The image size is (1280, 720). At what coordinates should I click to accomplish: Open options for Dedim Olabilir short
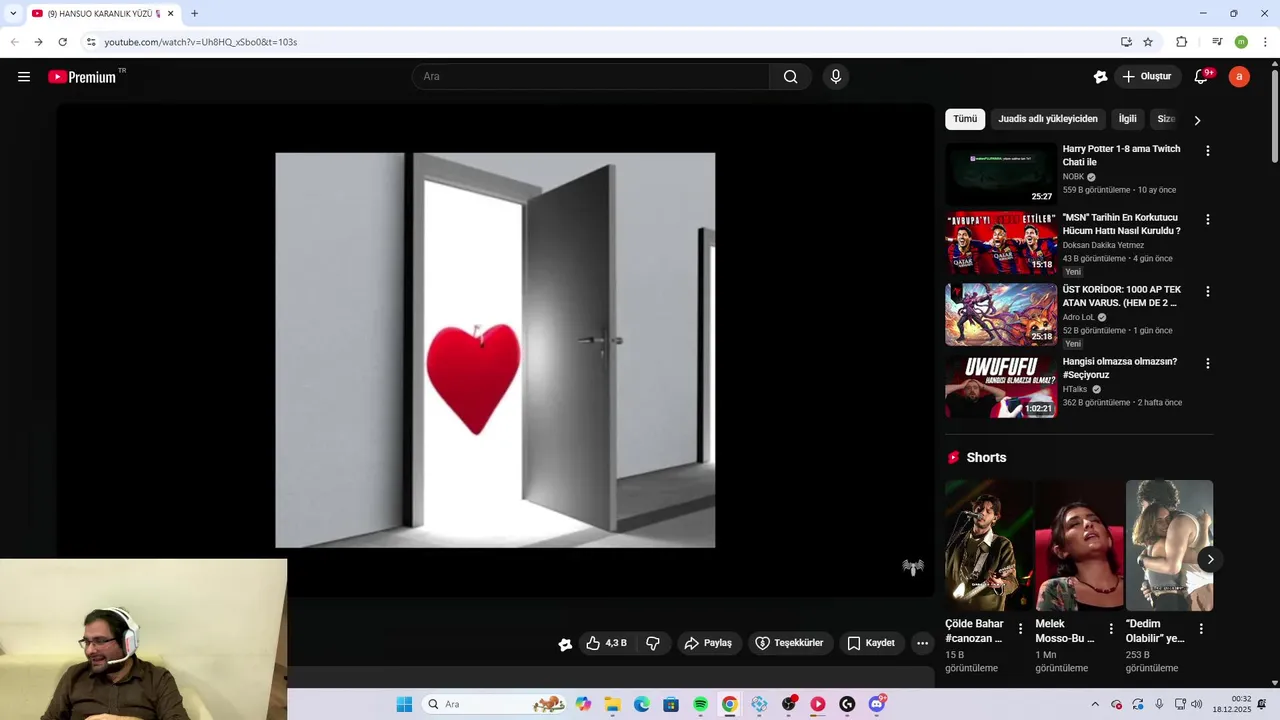(1201, 629)
